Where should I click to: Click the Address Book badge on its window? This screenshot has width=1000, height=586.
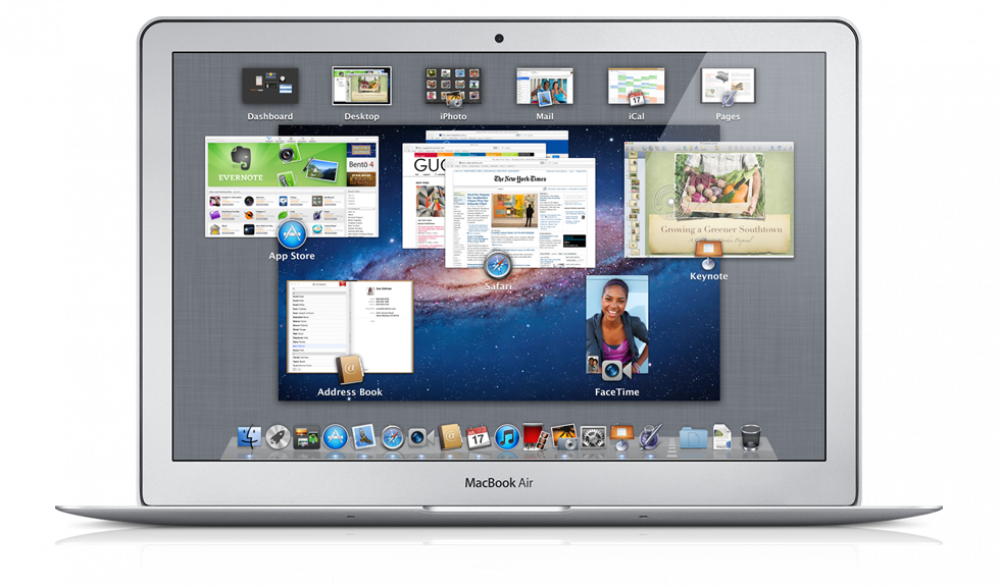click(349, 370)
